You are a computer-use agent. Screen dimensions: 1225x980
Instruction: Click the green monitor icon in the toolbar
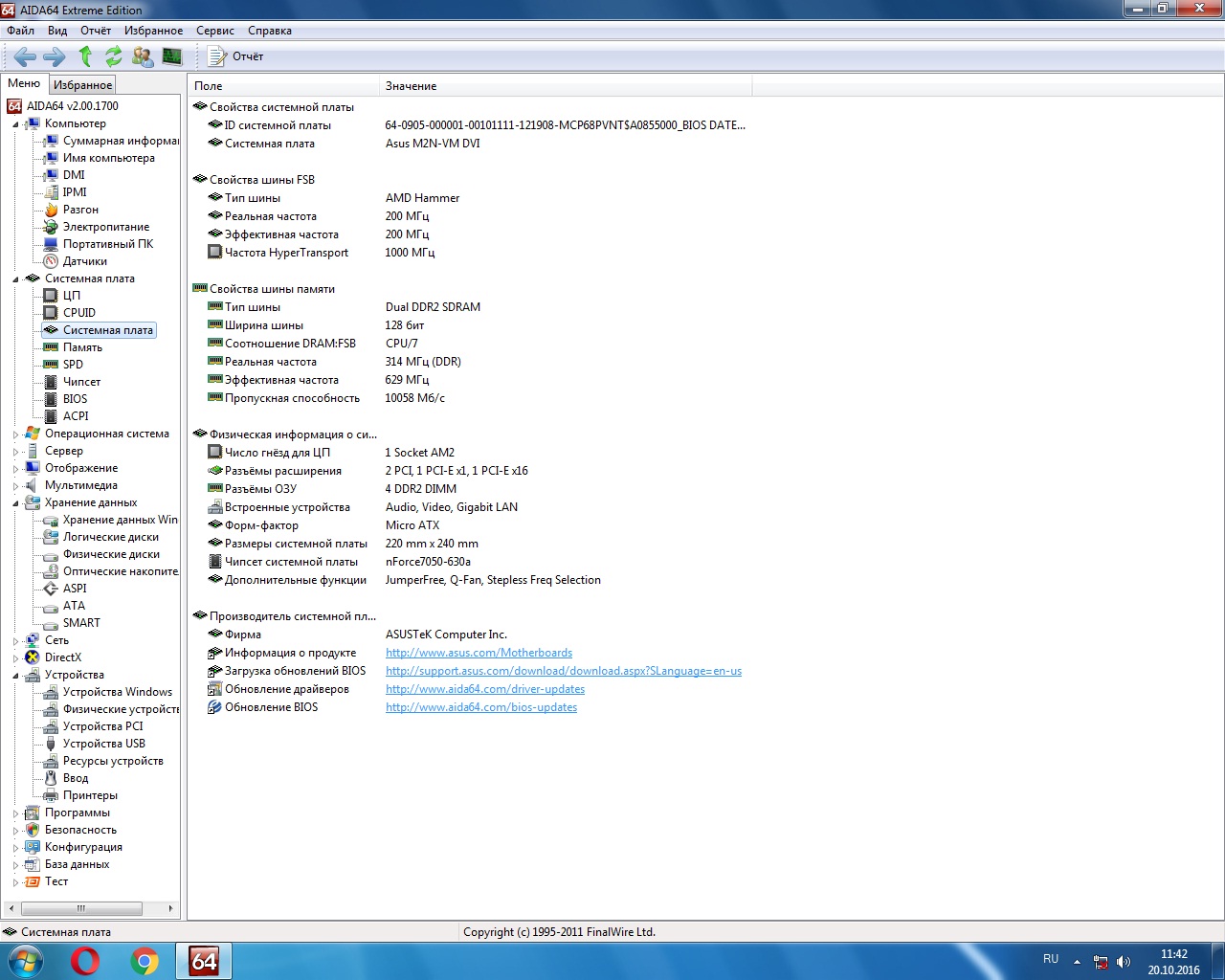tap(172, 56)
